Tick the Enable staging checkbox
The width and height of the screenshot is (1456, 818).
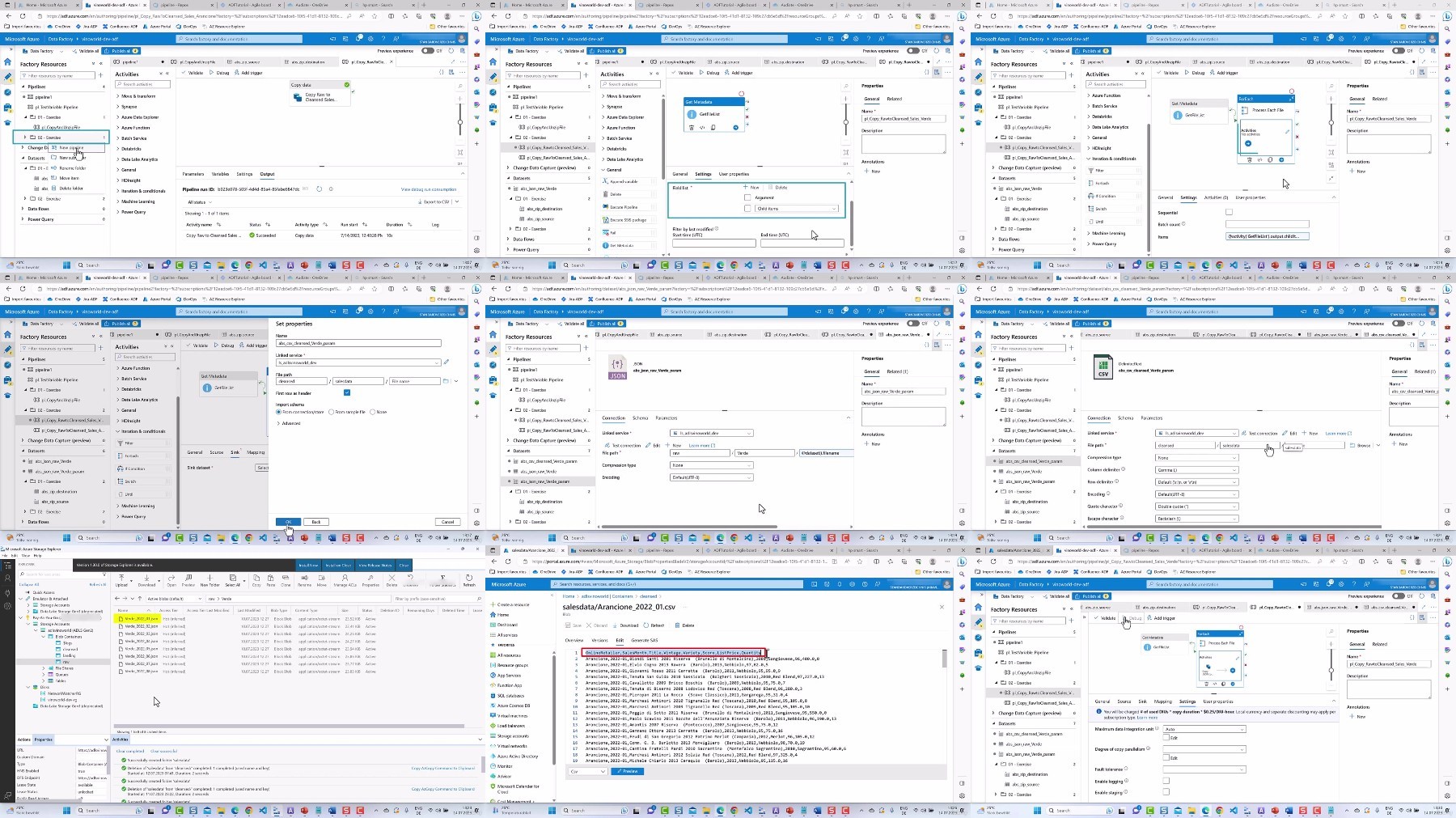click(x=1166, y=792)
